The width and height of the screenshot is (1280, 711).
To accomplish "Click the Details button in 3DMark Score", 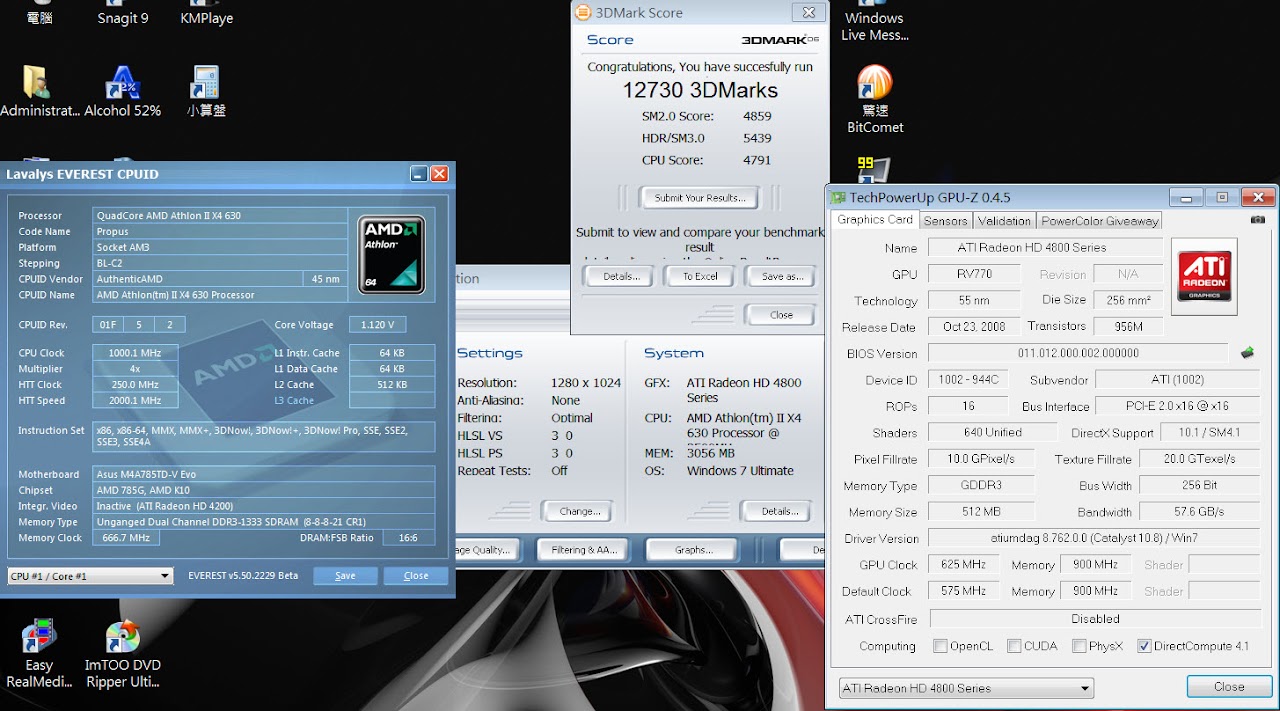I will click(x=621, y=276).
